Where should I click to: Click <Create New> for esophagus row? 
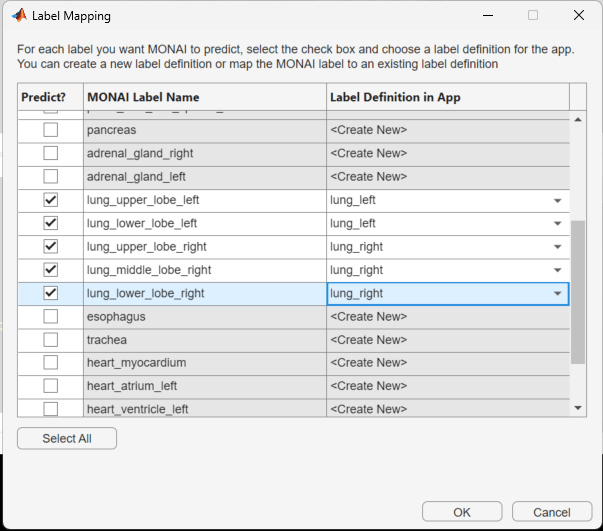click(x=448, y=316)
